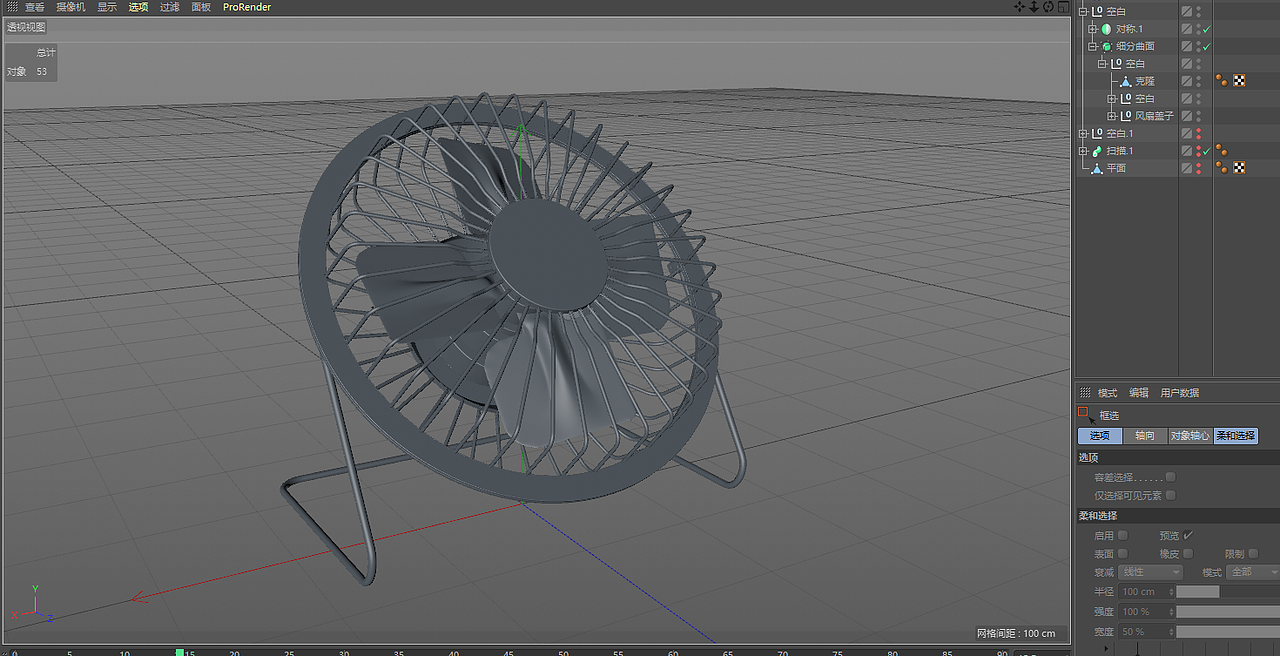Click the 框选 rectangle selection tool icon
The height and width of the screenshot is (656, 1280).
click(1084, 413)
